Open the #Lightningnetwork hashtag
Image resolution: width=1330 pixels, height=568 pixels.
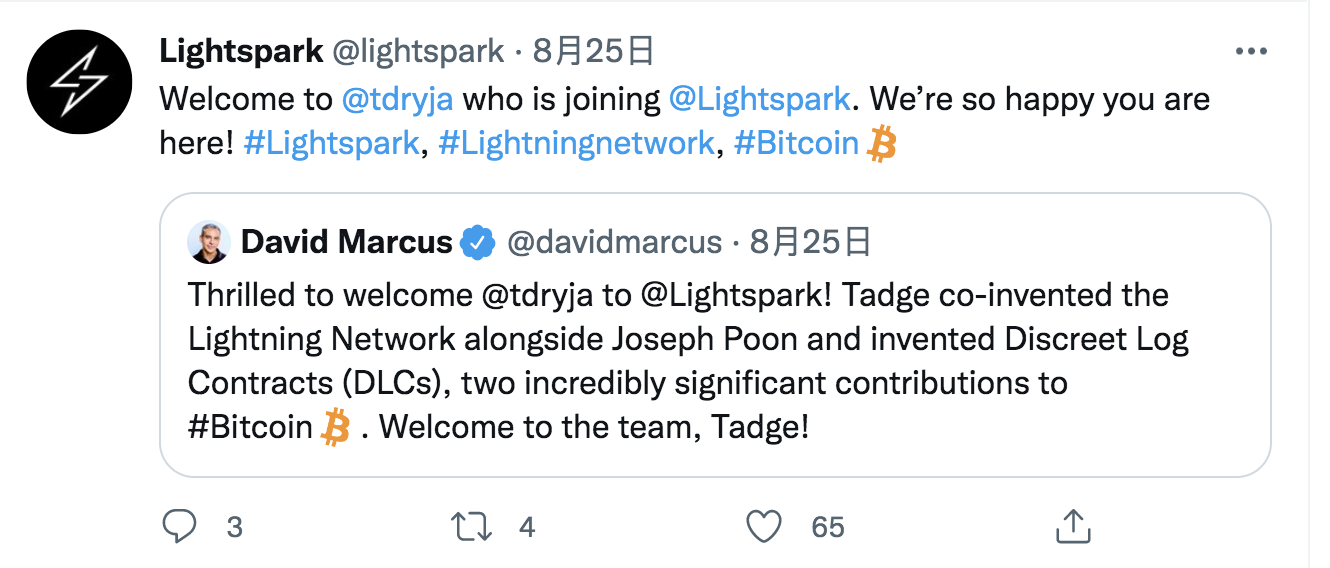[x=576, y=143]
